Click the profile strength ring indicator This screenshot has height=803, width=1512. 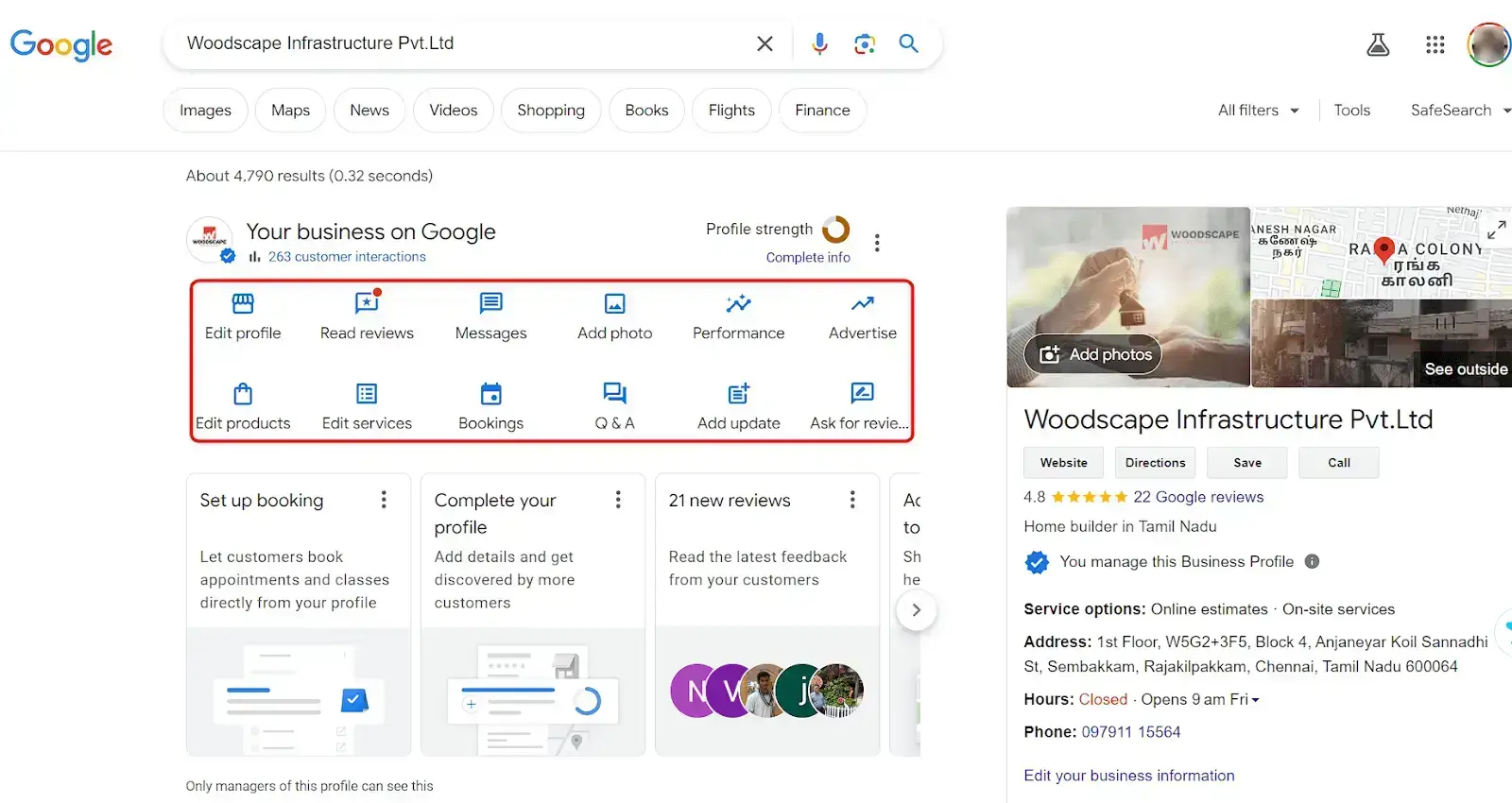click(x=836, y=230)
